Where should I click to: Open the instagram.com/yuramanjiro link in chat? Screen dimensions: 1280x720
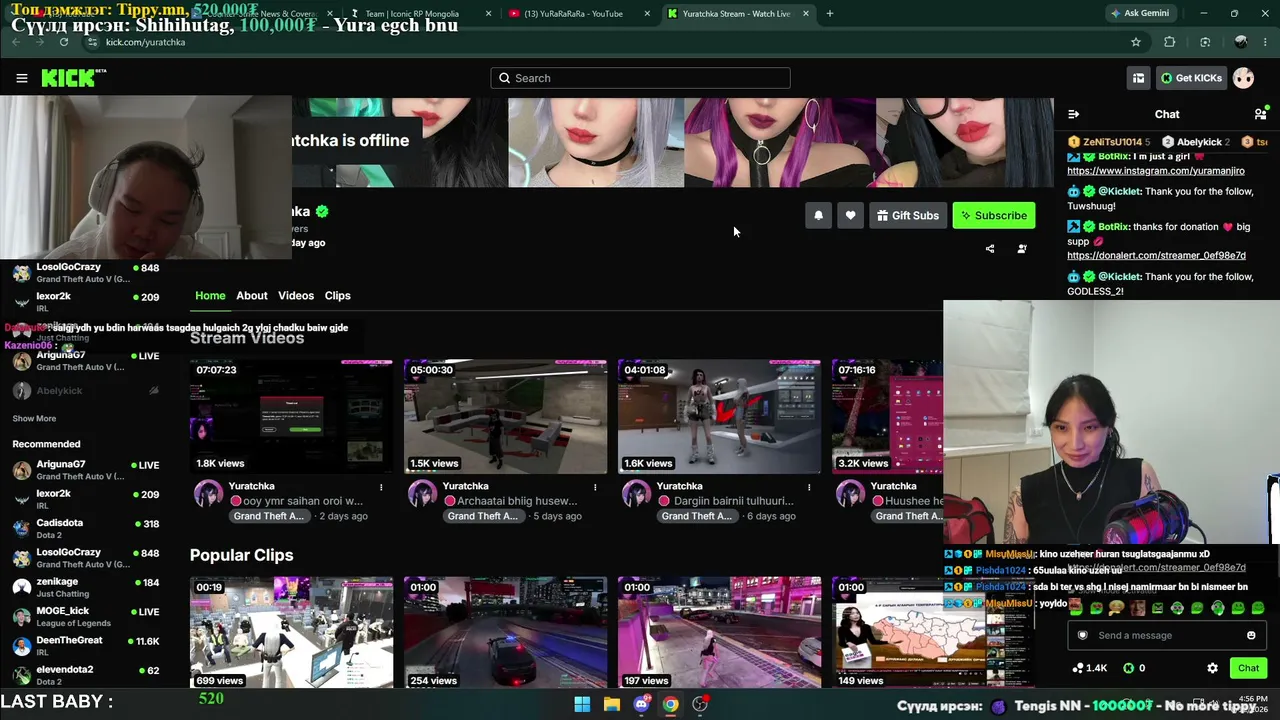pos(1156,171)
